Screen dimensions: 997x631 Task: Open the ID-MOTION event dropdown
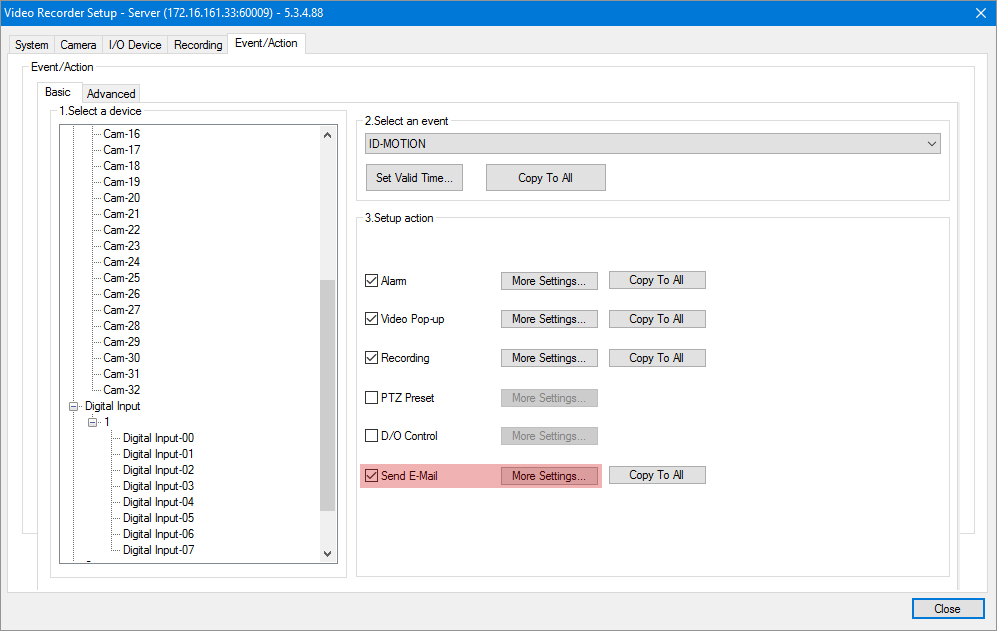(652, 144)
